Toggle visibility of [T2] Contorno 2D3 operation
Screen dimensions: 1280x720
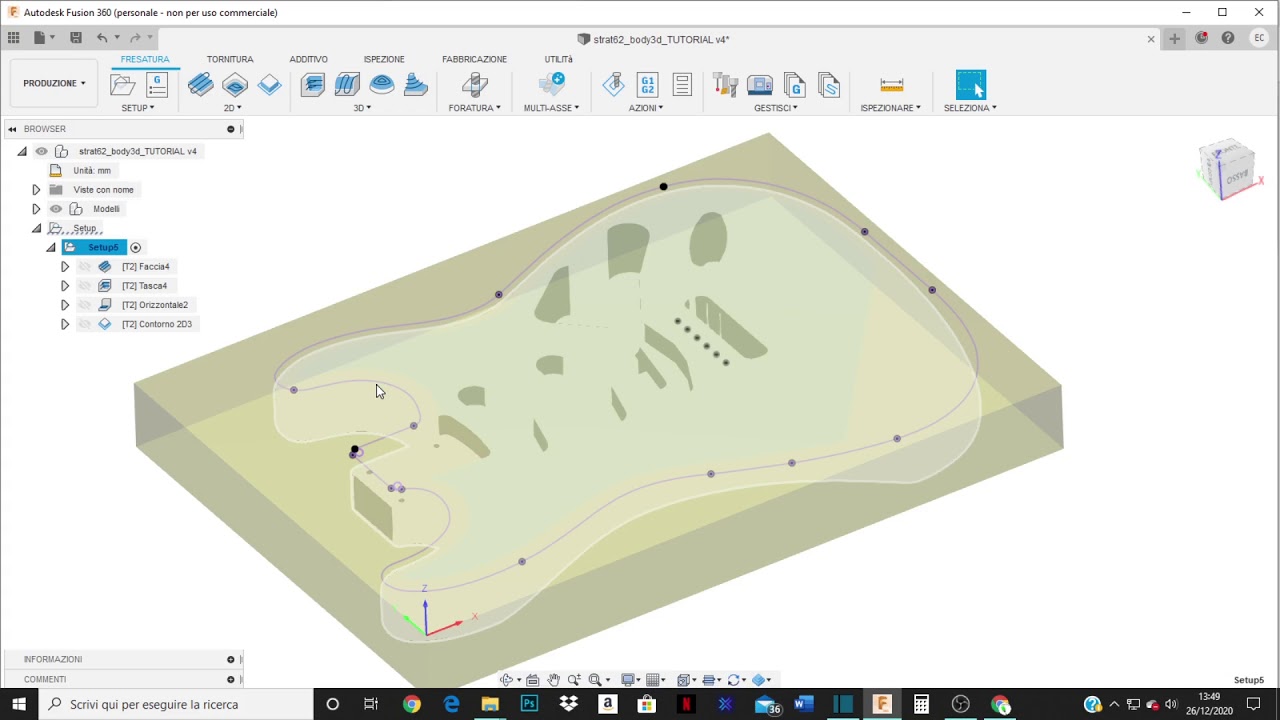point(85,324)
